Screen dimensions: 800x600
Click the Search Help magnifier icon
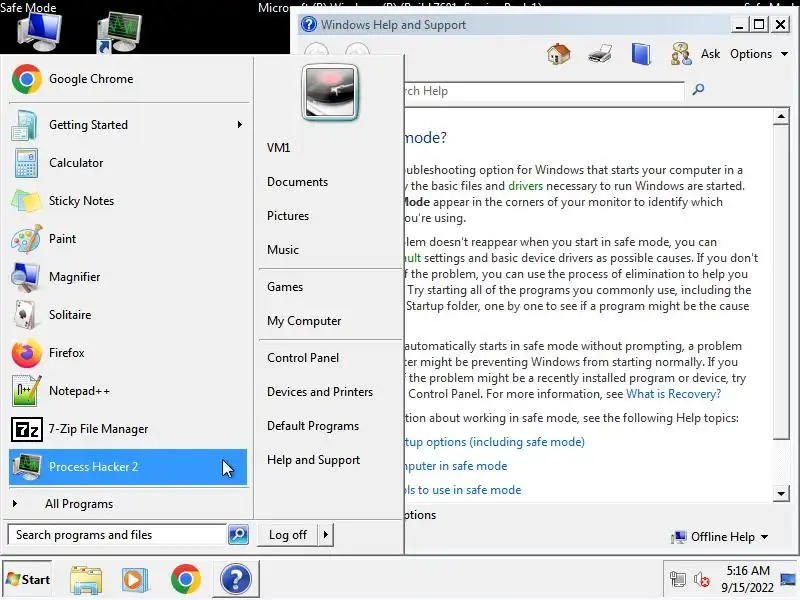coord(698,90)
